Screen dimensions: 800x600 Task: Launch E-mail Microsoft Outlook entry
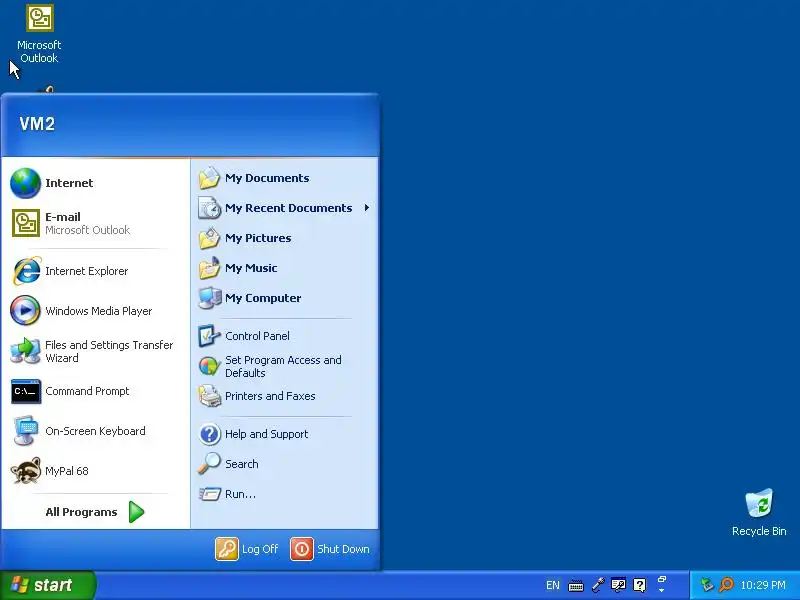95,223
